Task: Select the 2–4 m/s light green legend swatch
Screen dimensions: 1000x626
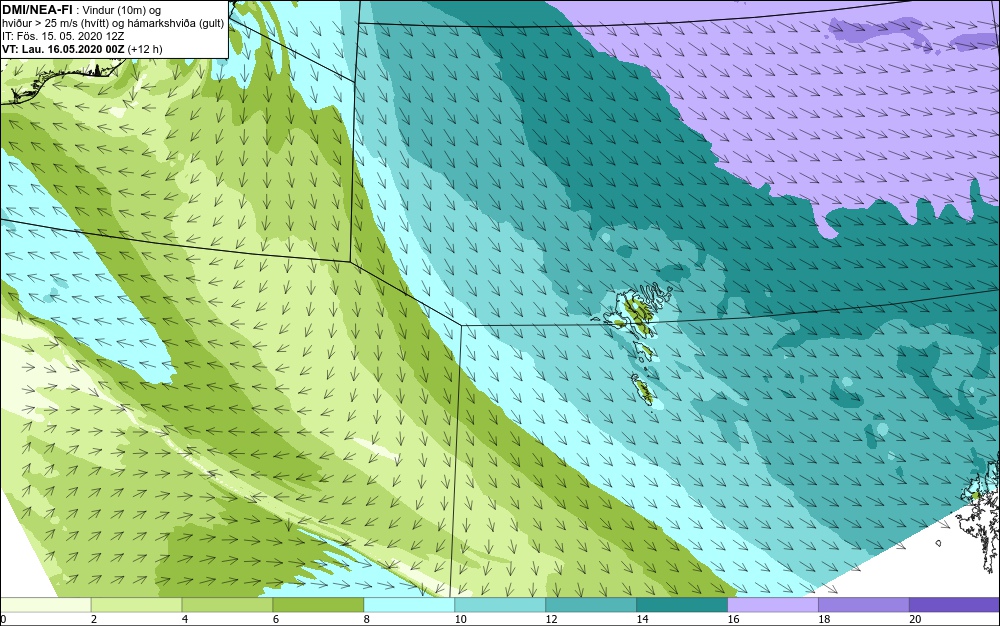Action: click(x=136, y=604)
